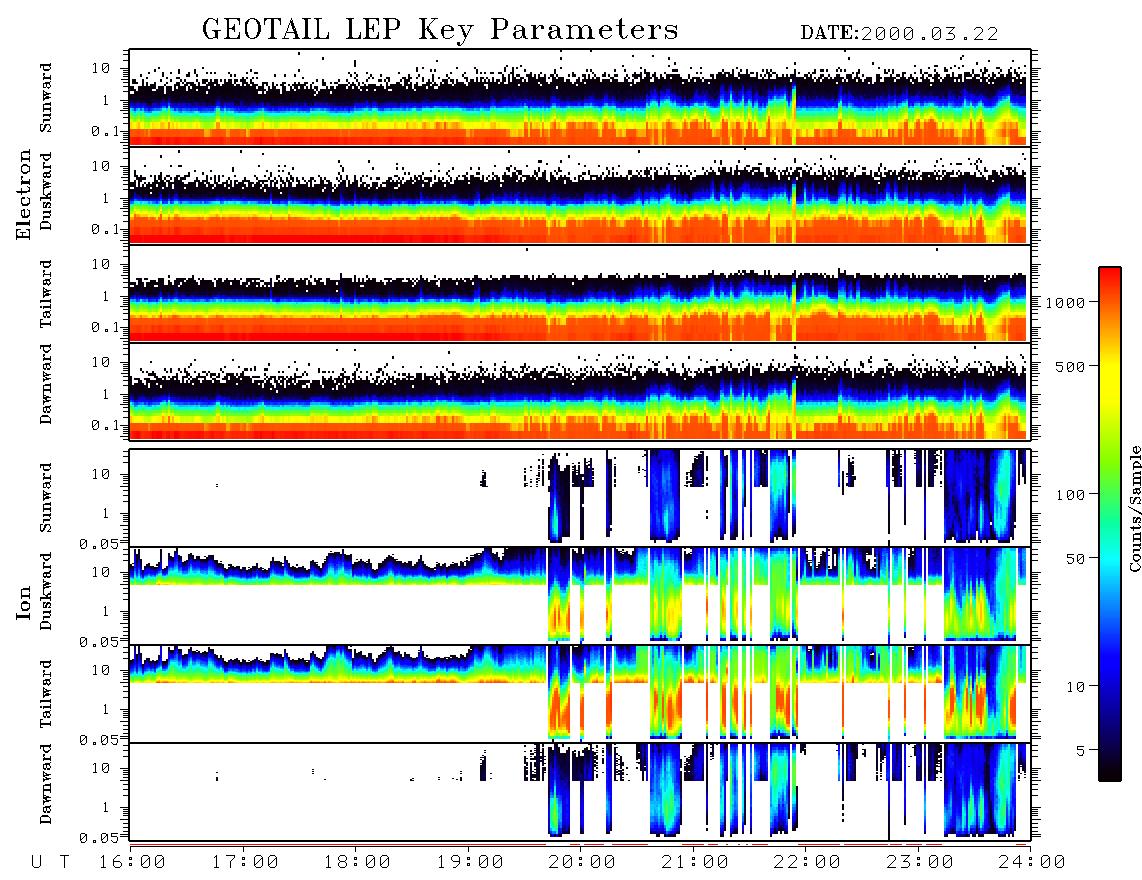Click the Ion Duskward spectrogram panel
The image size is (1142, 880).
580,595
